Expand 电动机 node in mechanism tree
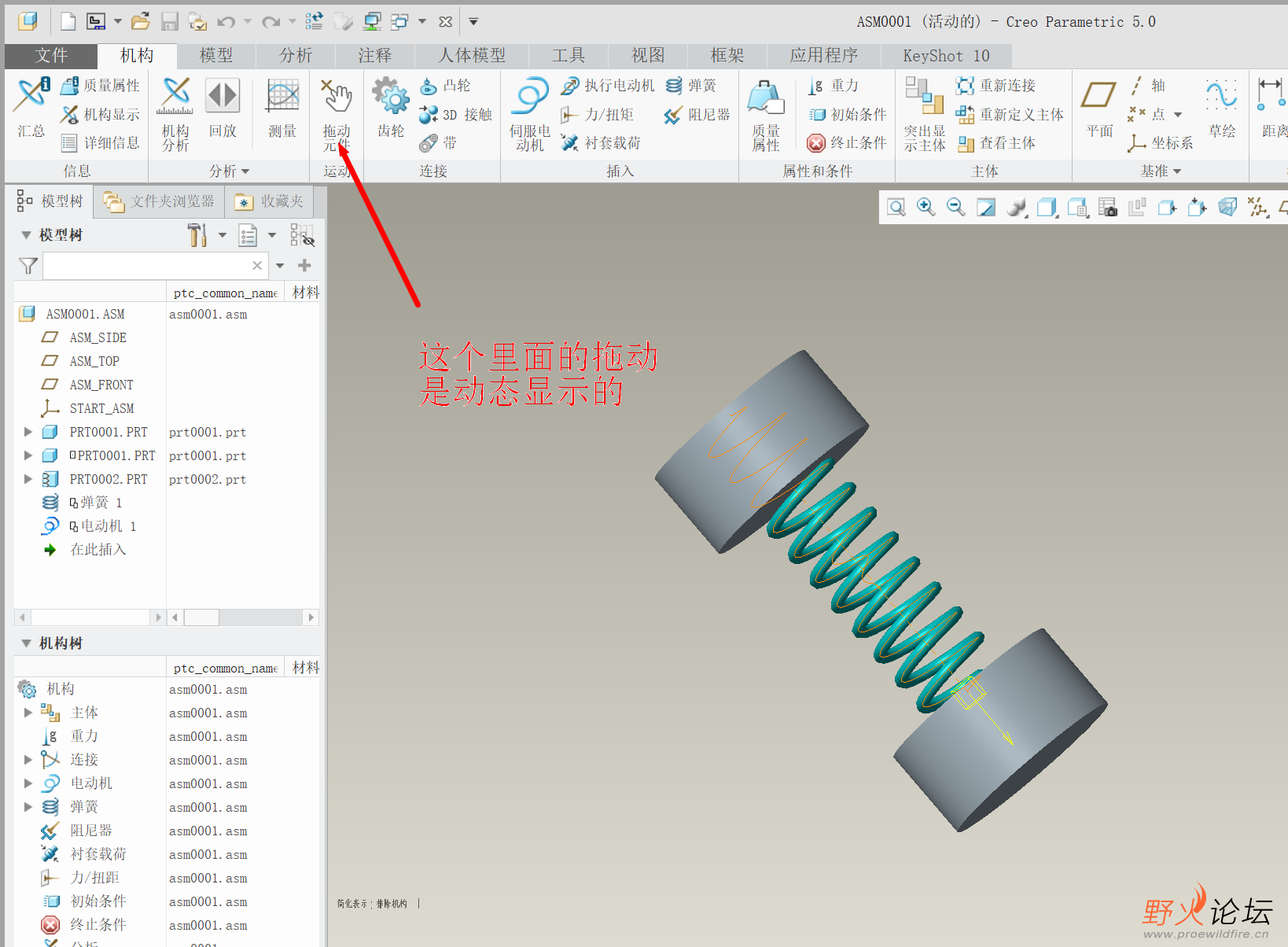 [28, 783]
